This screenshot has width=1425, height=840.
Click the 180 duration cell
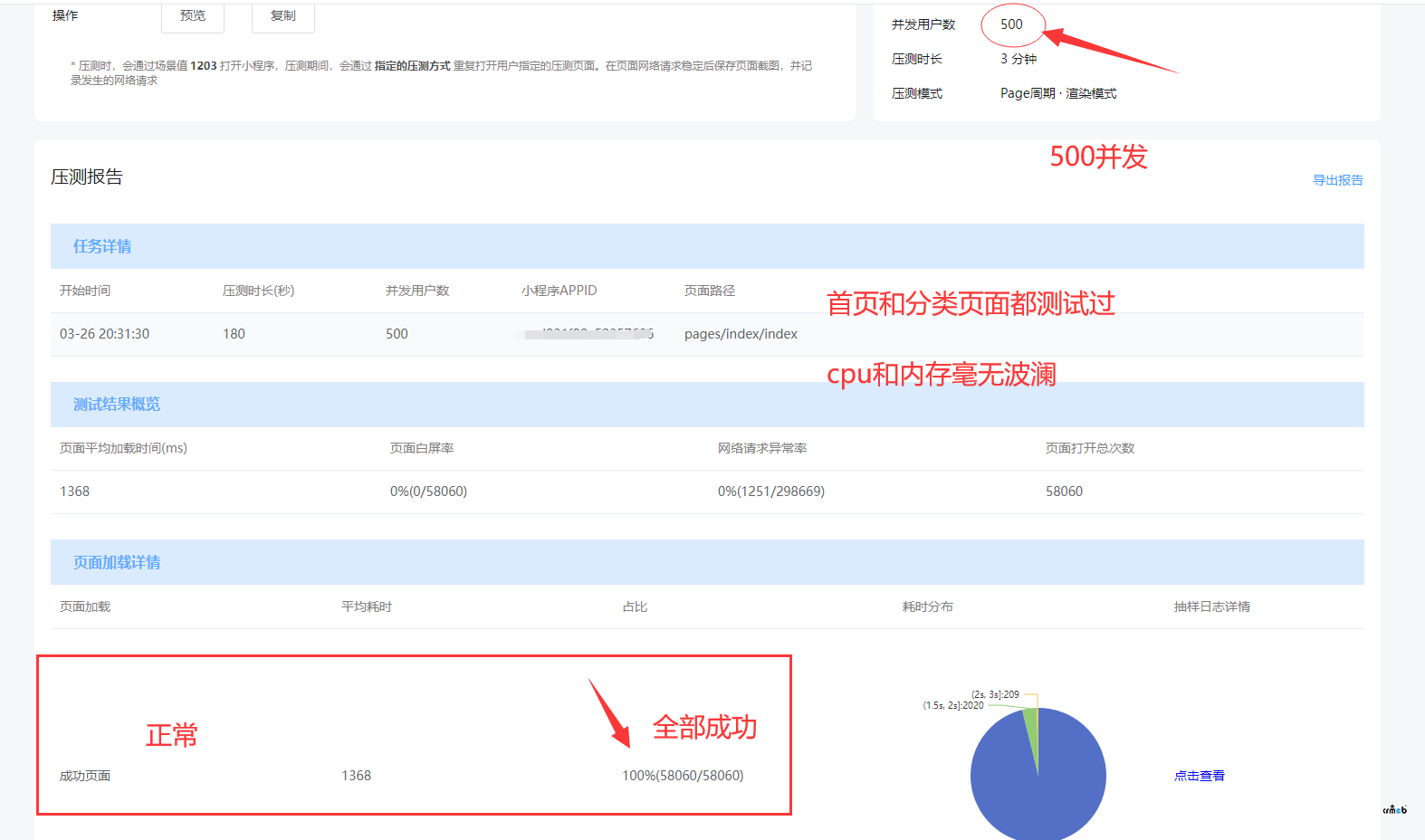coord(234,334)
